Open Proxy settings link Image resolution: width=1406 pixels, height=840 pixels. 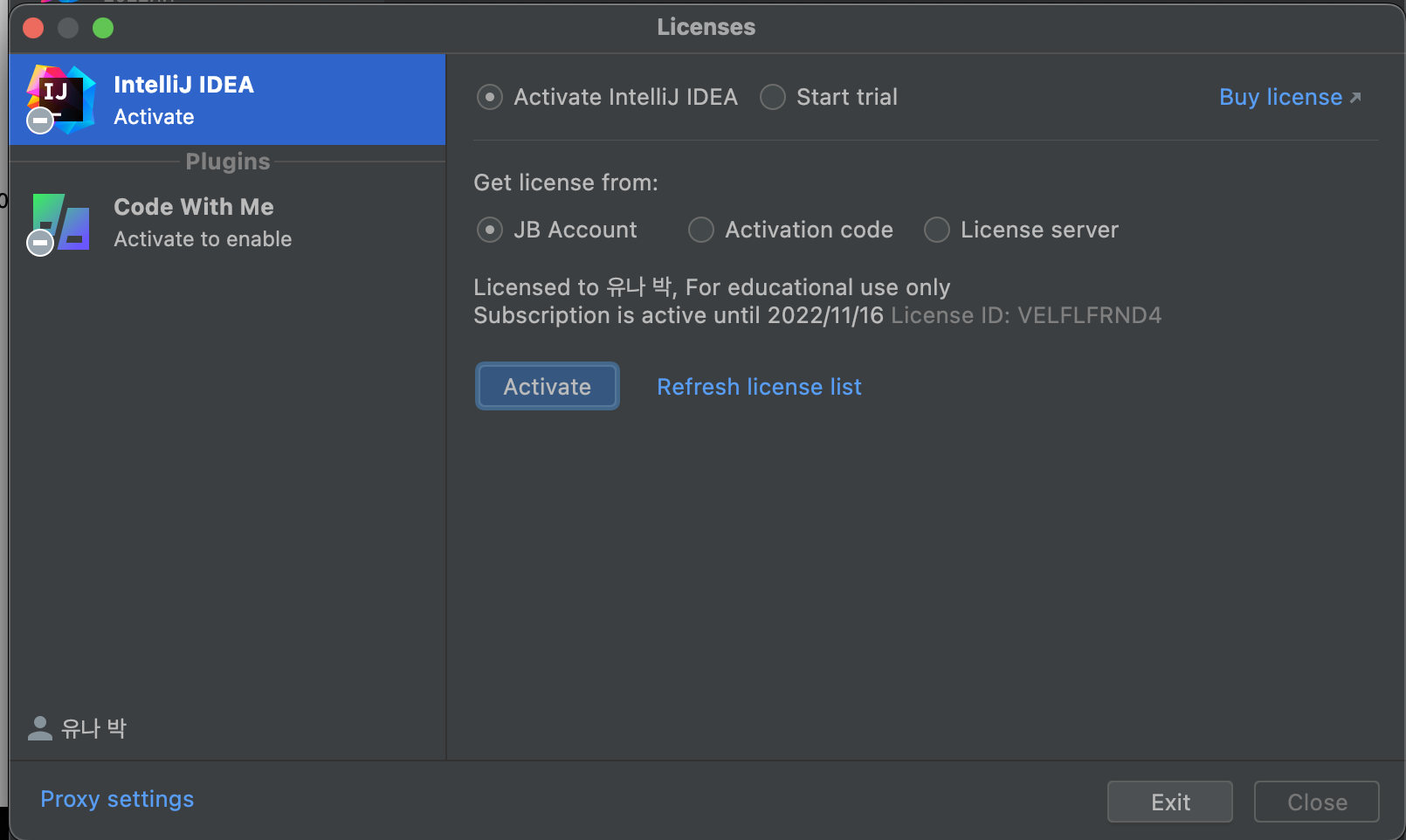click(117, 799)
